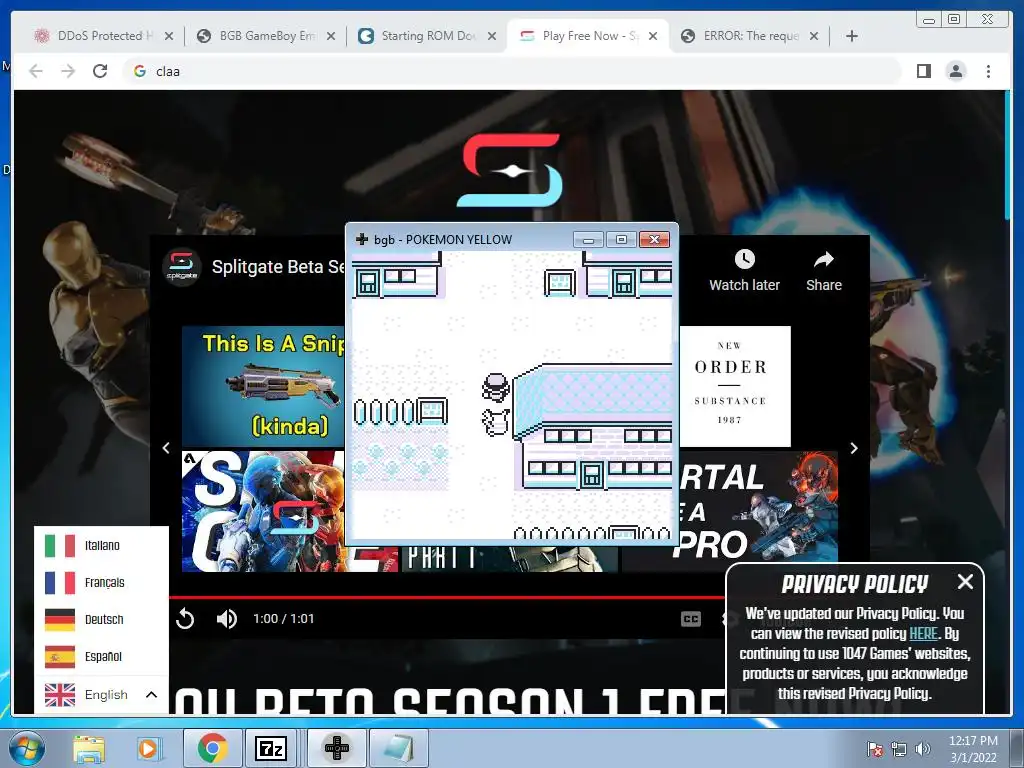Click the Chrome taskbar icon
1024x768 pixels.
tap(212, 748)
